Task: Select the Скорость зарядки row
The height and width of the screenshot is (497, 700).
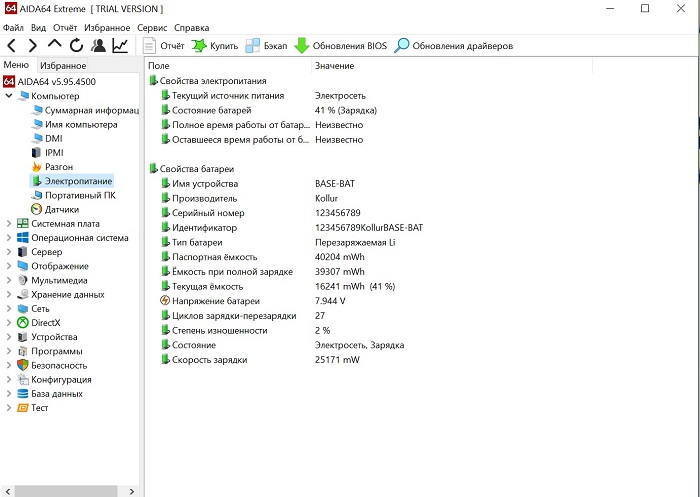Action: (x=260, y=360)
